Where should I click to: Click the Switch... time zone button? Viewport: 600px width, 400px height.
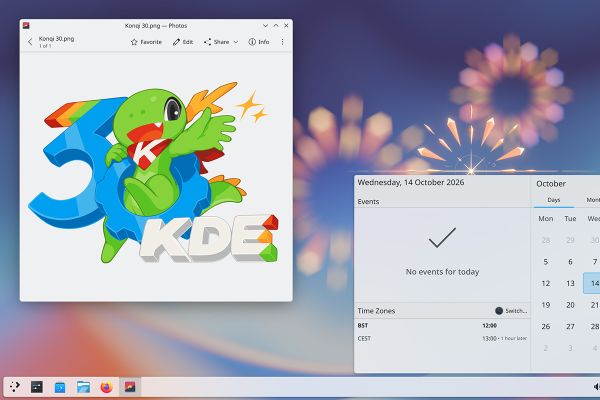[511, 311]
